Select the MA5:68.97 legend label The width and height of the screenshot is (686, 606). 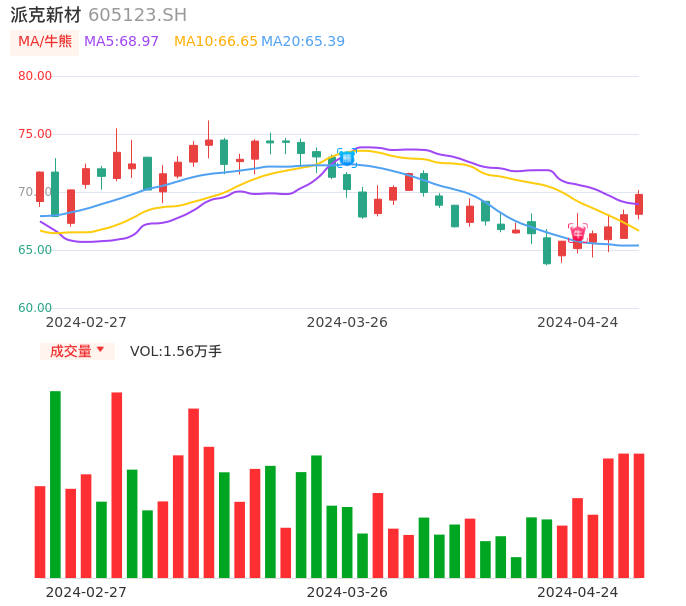[x=121, y=41]
